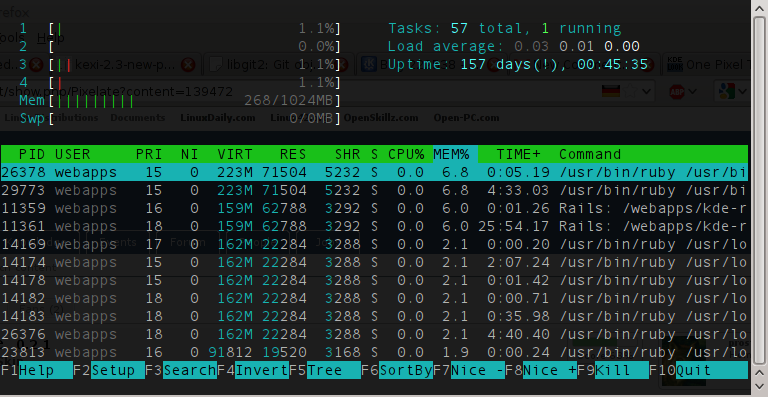The image size is (768, 397).
Task: Select process row with PID 14178
Action: pyautogui.click(x=375, y=280)
